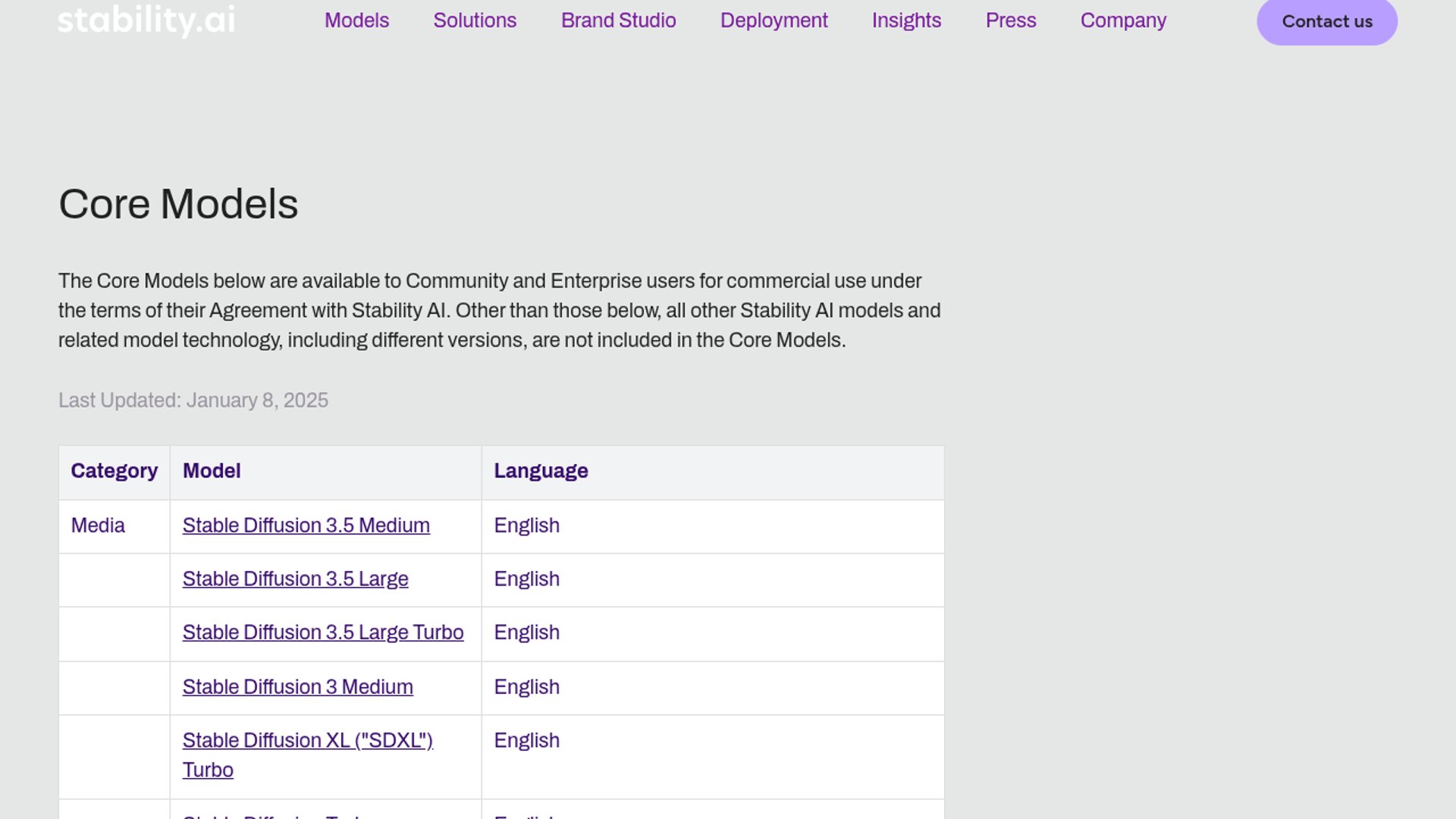
Task: Expand the Insights menu
Action: (x=906, y=20)
